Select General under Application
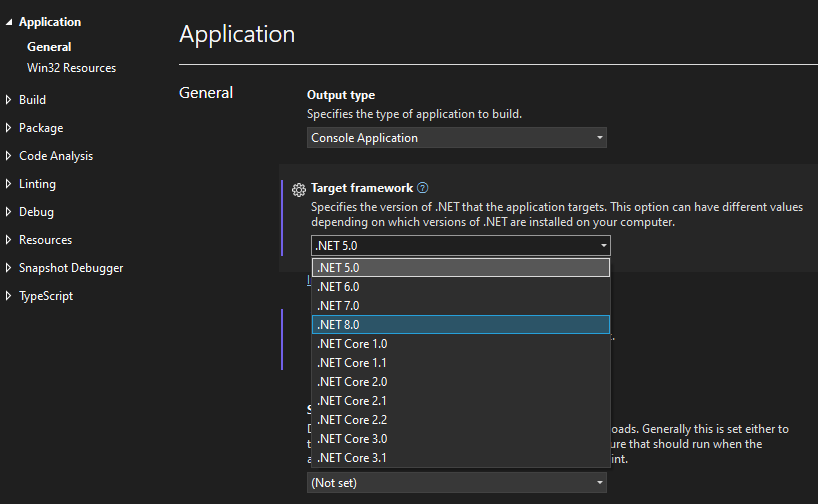This screenshot has width=818, height=504. click(49, 47)
